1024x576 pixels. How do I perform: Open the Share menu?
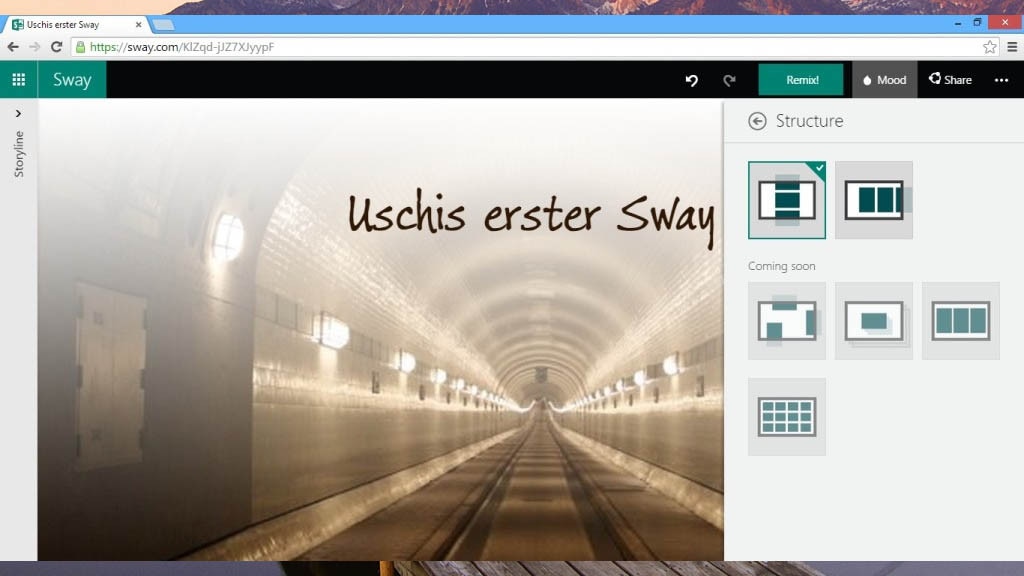click(950, 80)
